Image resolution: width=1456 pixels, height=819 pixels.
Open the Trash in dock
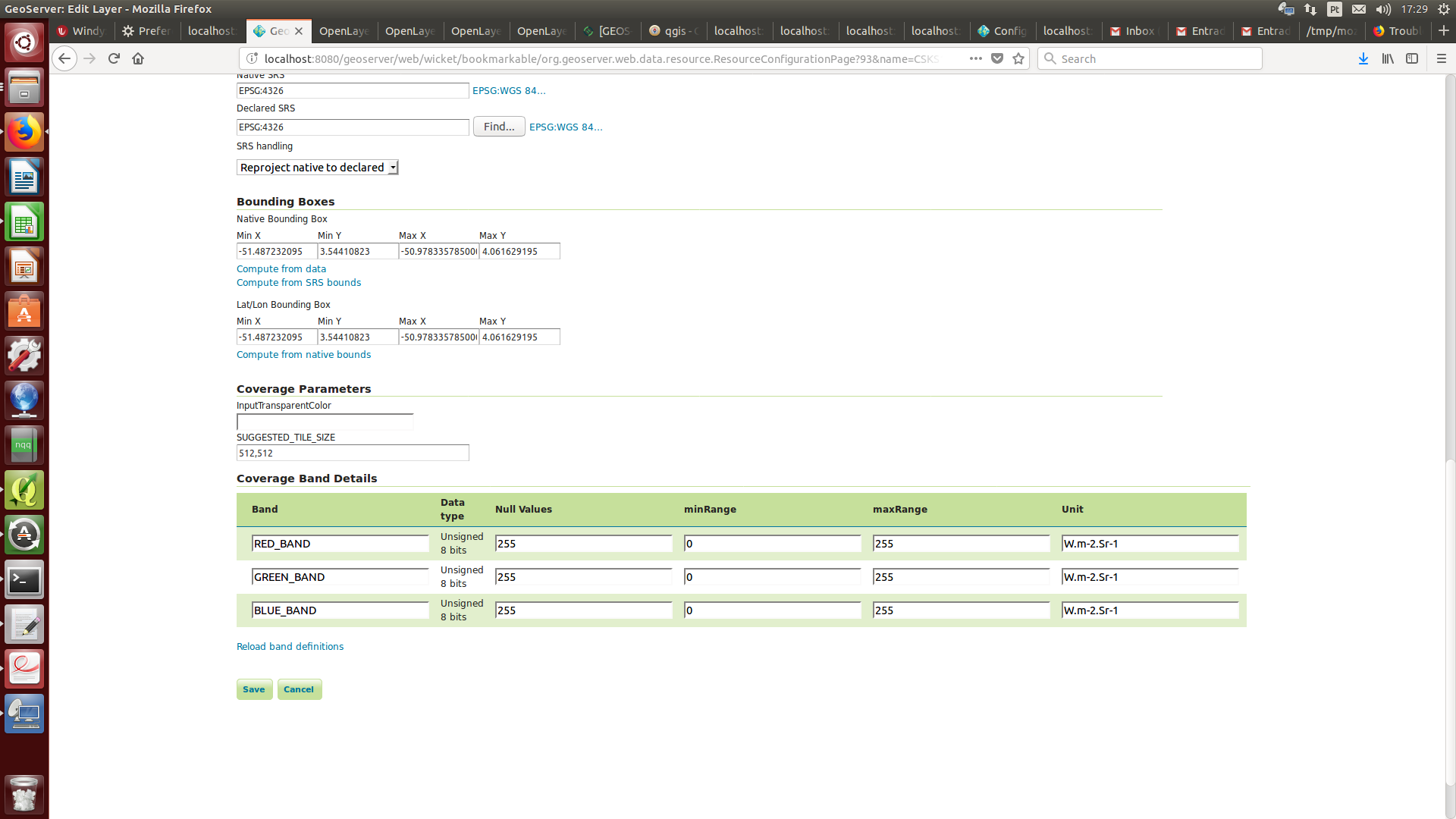[x=24, y=794]
